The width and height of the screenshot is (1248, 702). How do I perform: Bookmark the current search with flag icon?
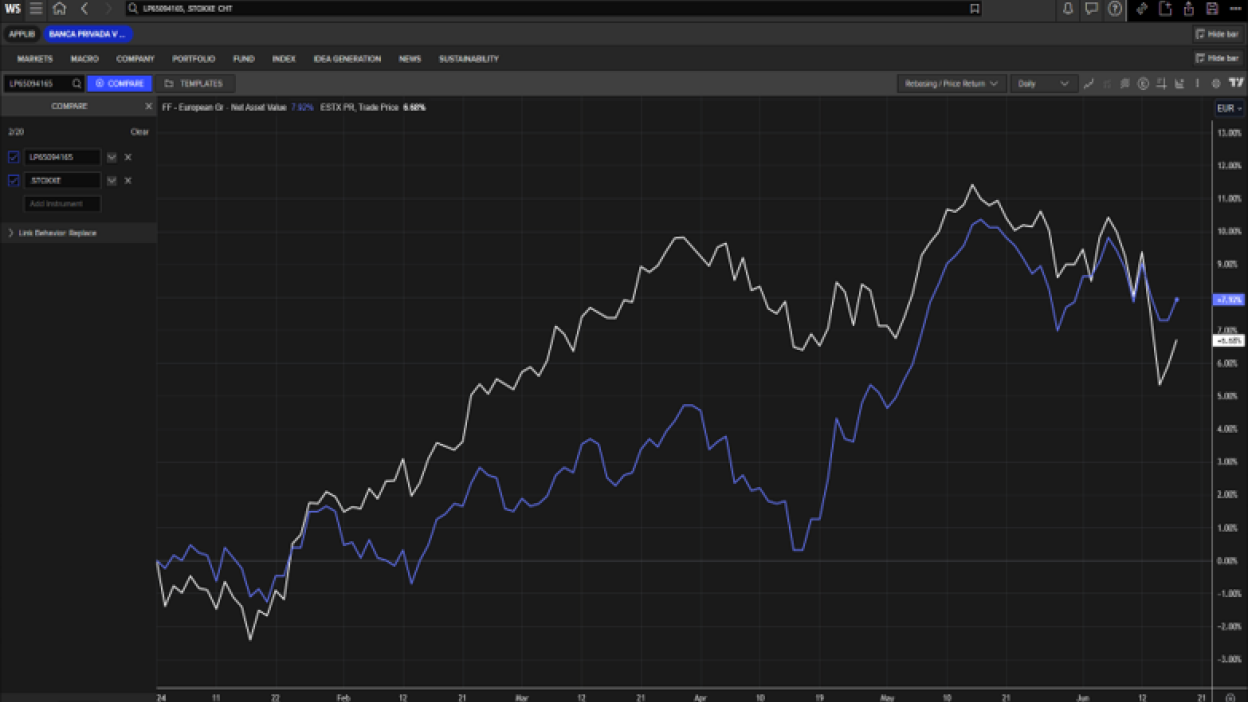tap(974, 9)
